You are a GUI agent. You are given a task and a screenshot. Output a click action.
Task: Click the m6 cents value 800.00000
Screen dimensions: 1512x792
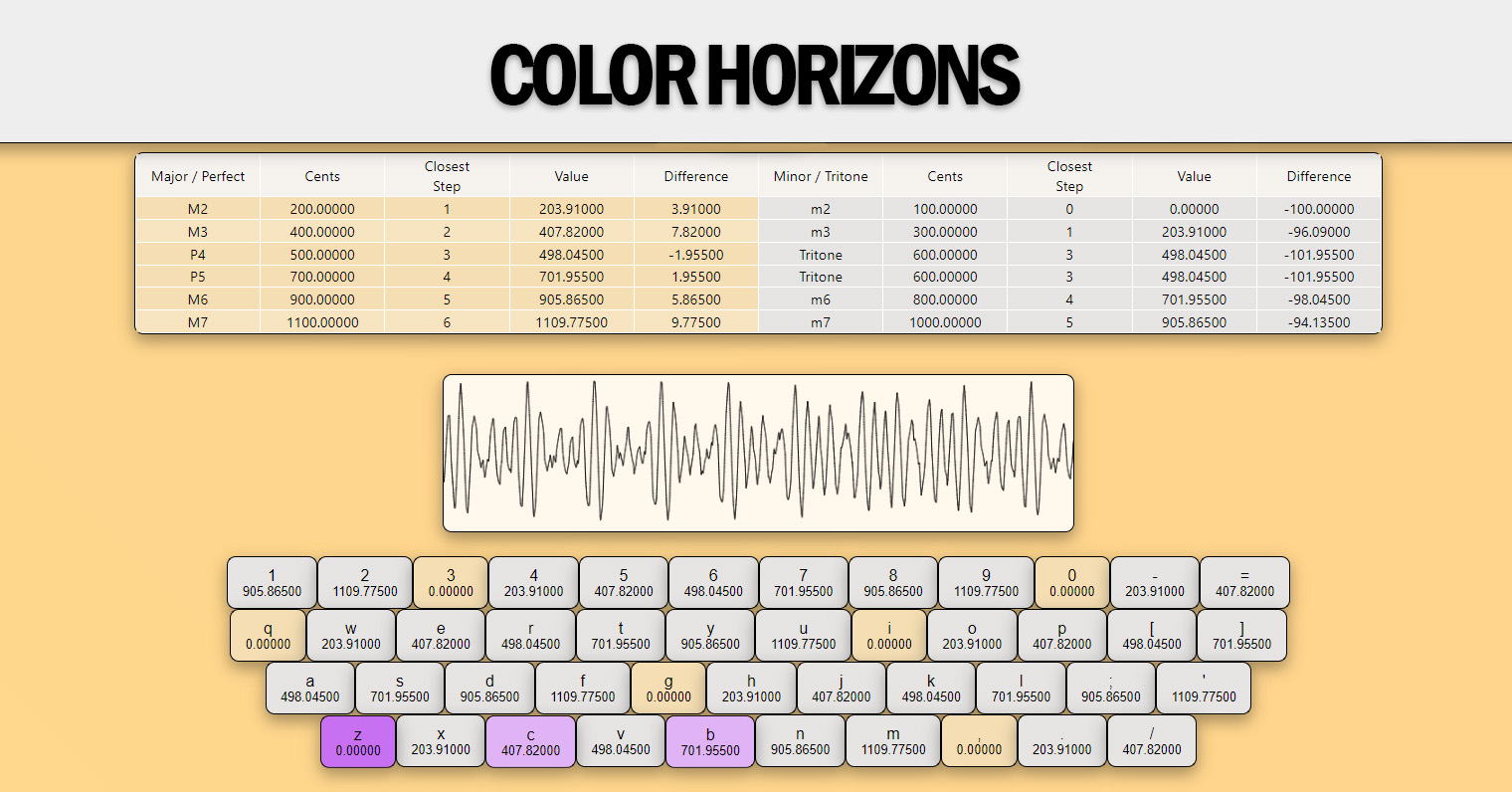point(945,299)
